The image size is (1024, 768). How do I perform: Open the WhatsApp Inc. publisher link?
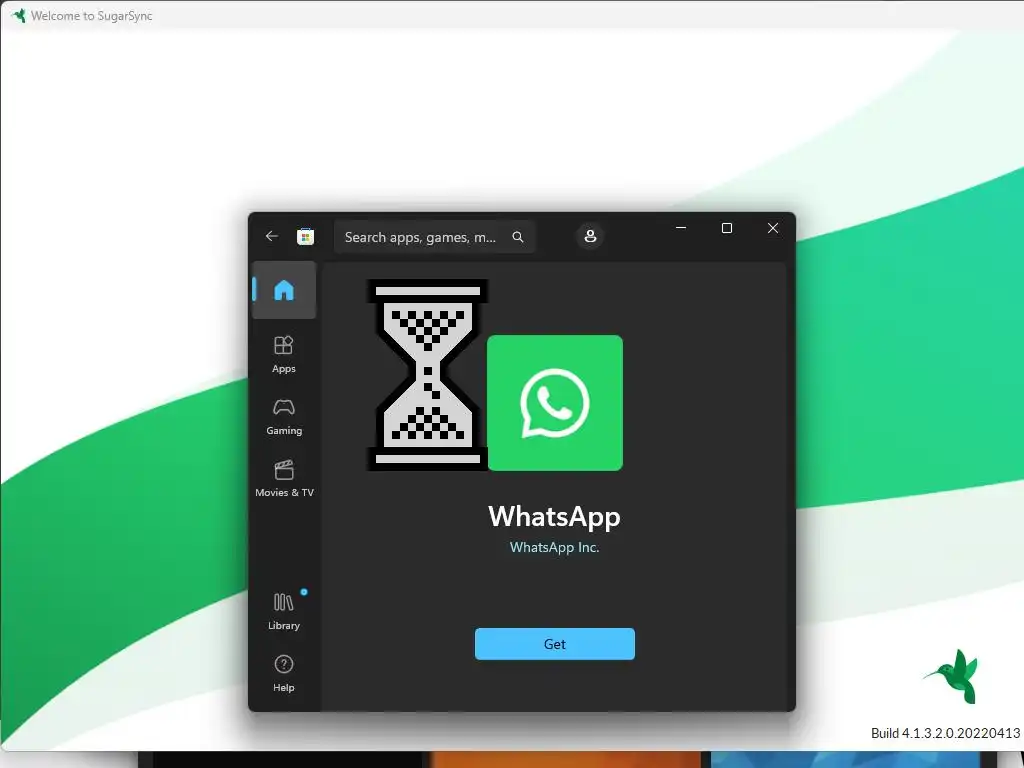pos(554,547)
